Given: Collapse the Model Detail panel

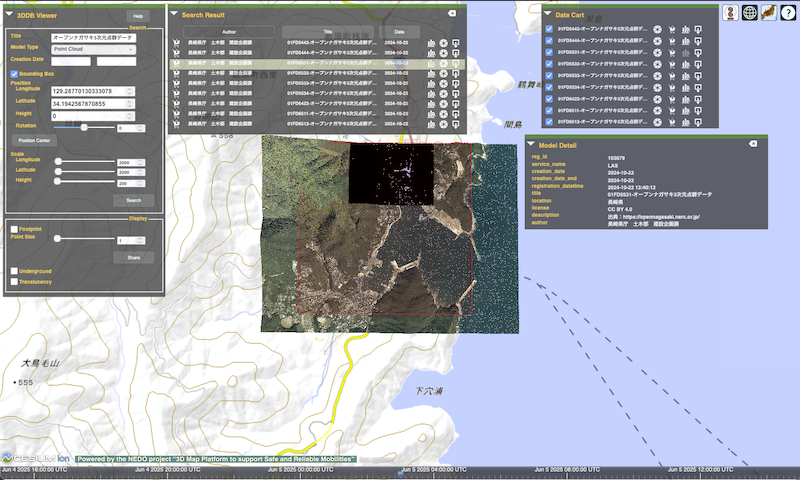Looking at the screenshot, I should click(531, 144).
